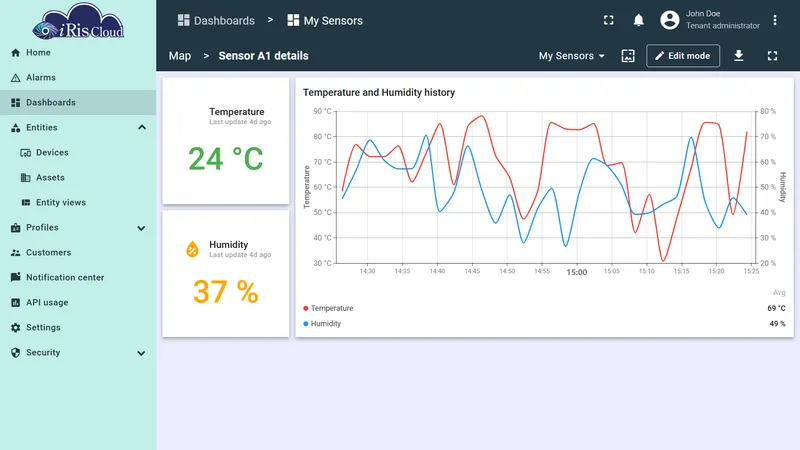Click the Settings gear icon

coord(15,328)
